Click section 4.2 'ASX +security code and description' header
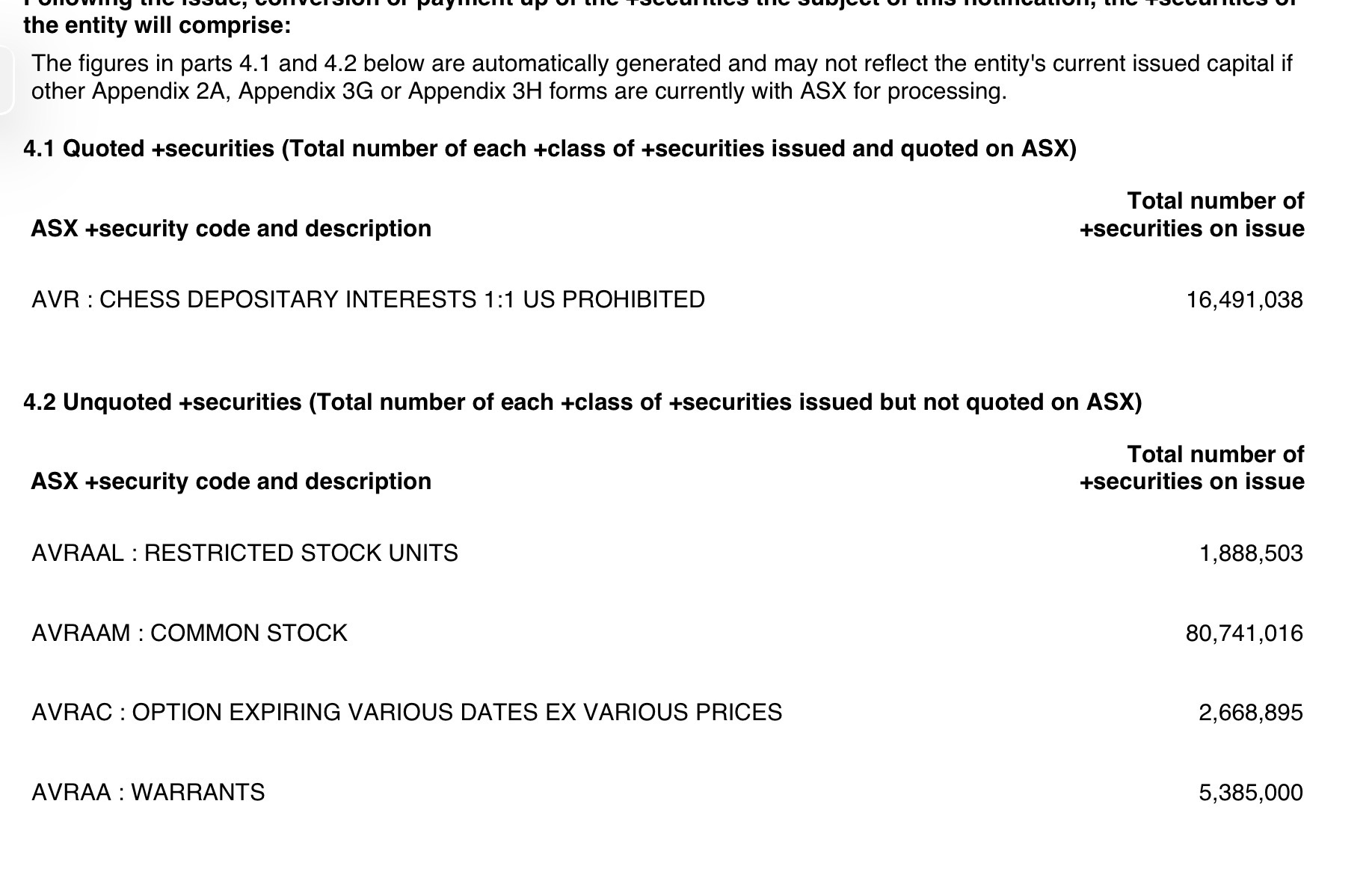 (231, 482)
